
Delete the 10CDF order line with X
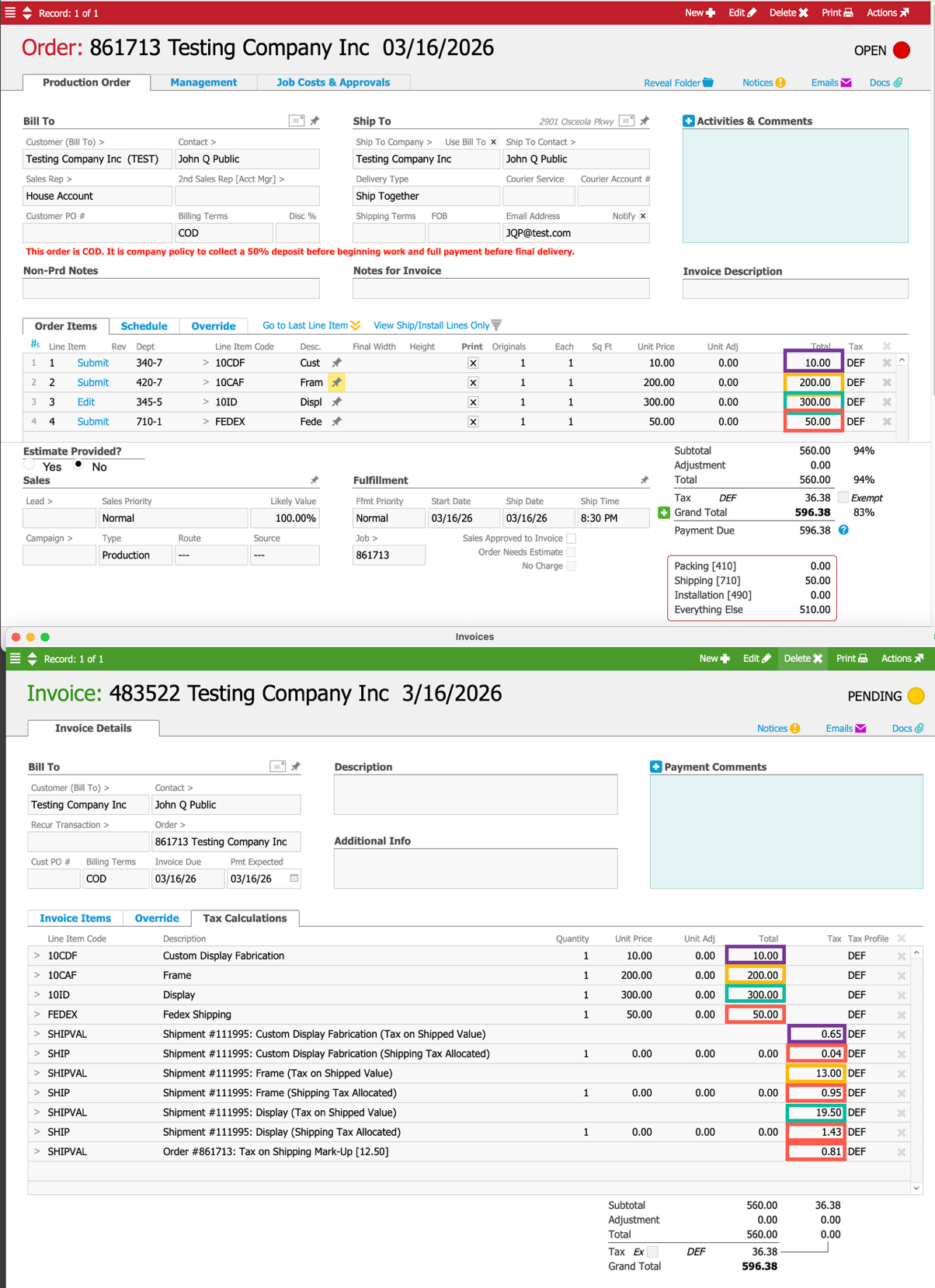(887, 363)
